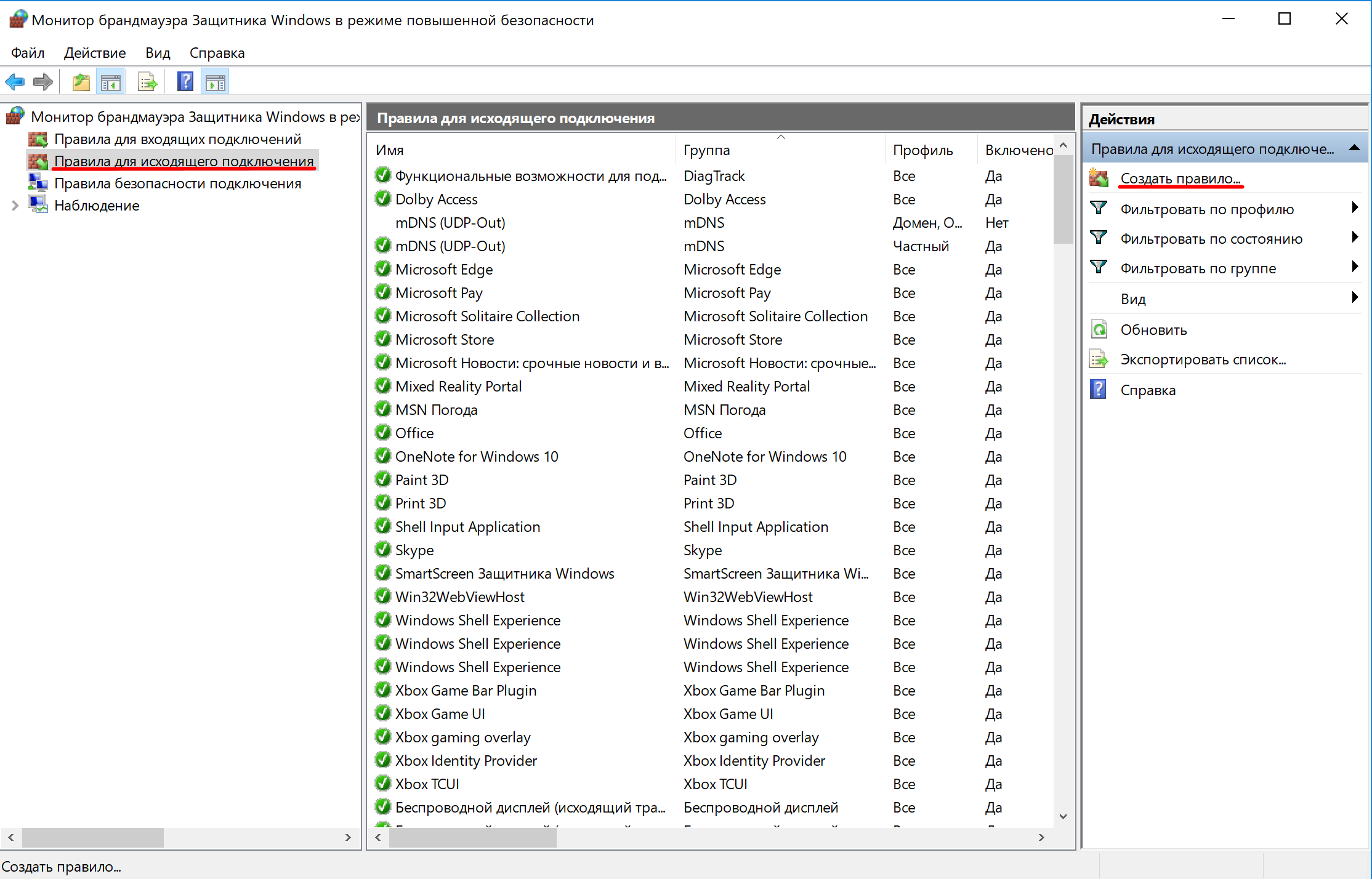This screenshot has width=1372, height=879.
Task: Click the green check icon of Dolby Access
Action: point(383,199)
